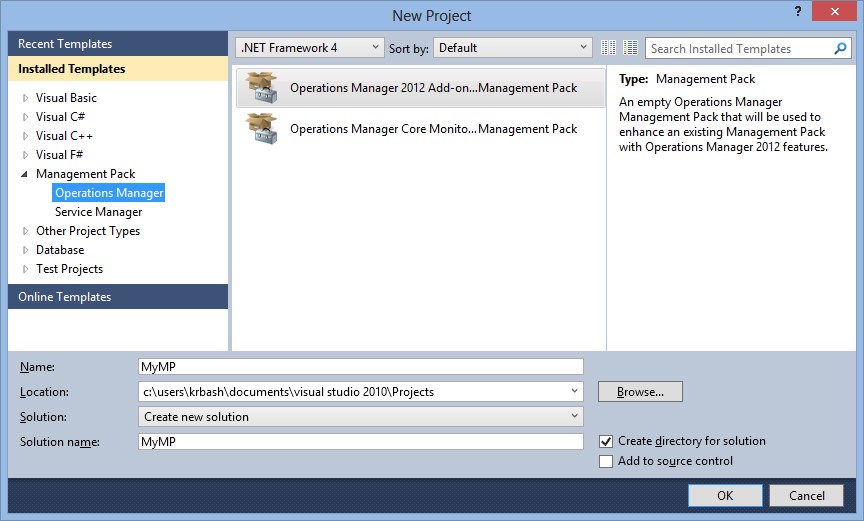Screen dimensions: 864x521
Task: Select Operations Manager in the tree
Action: 109,193
